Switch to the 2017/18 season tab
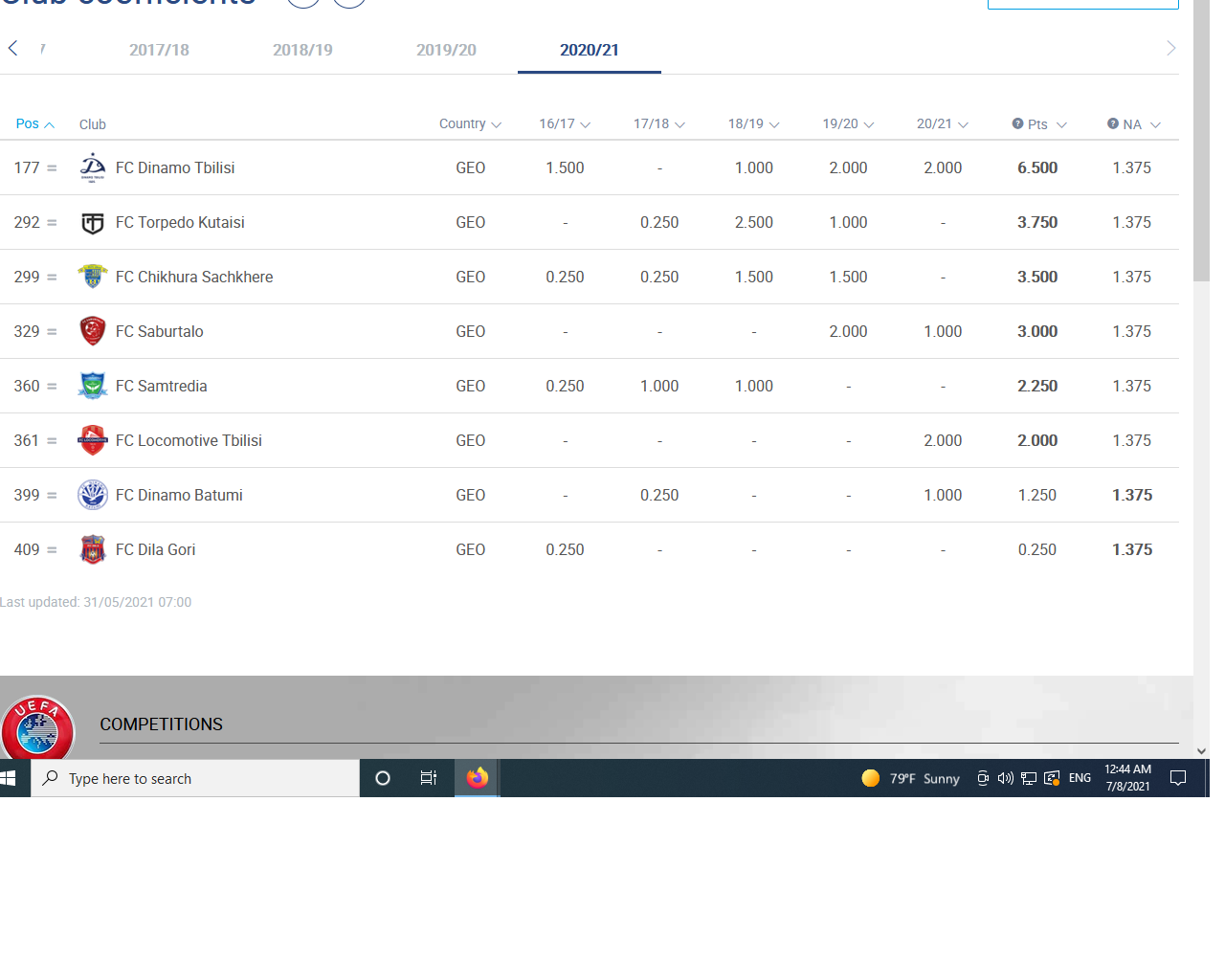The height and width of the screenshot is (980, 1225). 159,50
